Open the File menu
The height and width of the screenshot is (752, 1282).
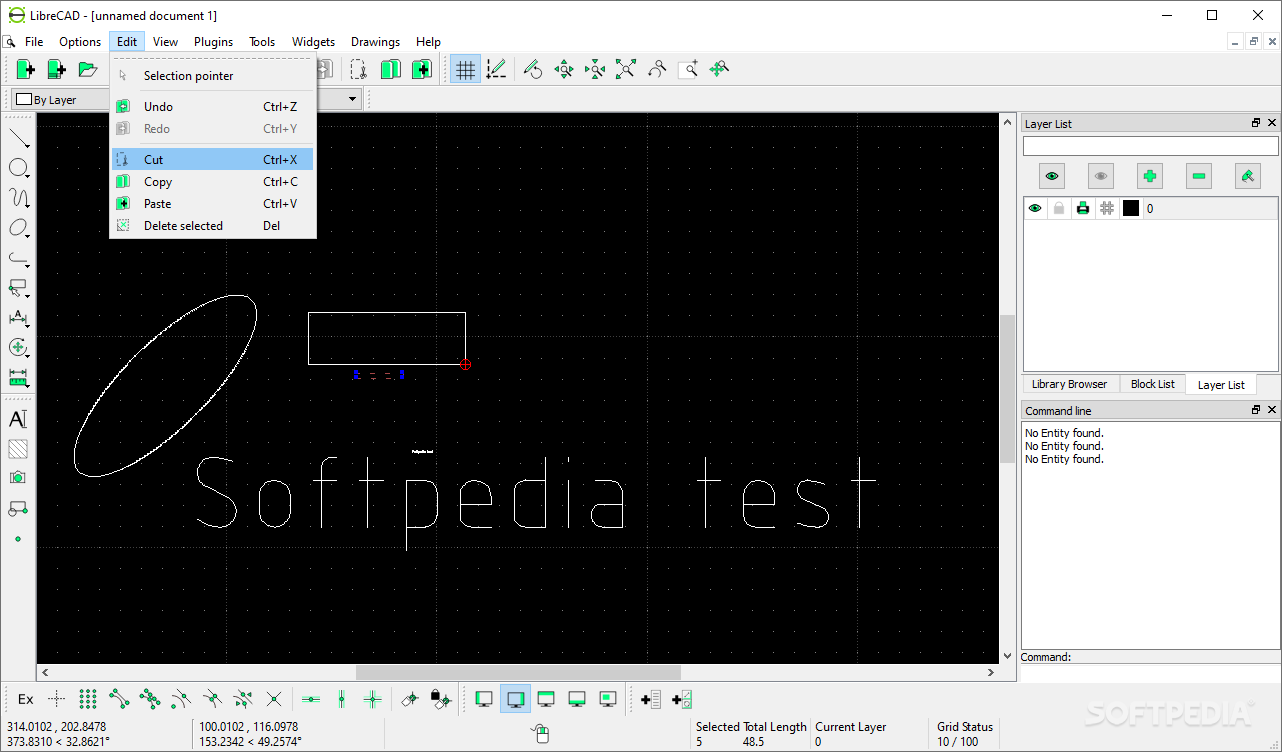(x=34, y=42)
